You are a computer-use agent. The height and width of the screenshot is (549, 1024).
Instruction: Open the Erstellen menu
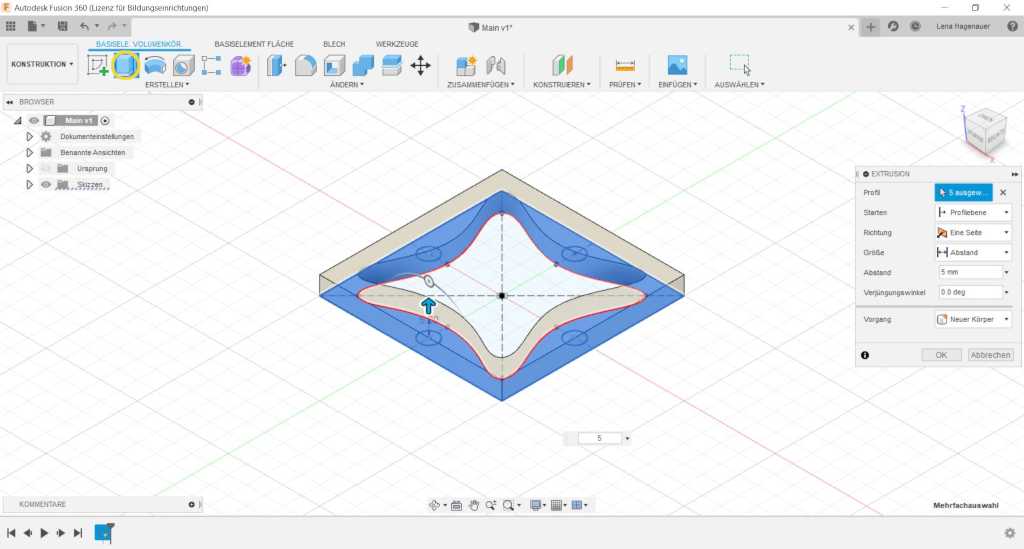point(167,85)
